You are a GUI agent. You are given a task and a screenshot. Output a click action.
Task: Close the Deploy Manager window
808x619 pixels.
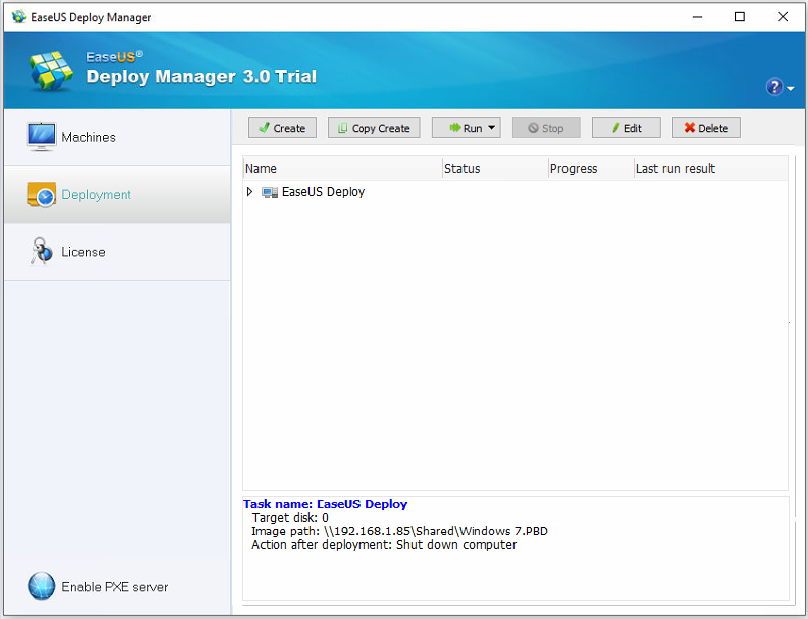pos(783,16)
